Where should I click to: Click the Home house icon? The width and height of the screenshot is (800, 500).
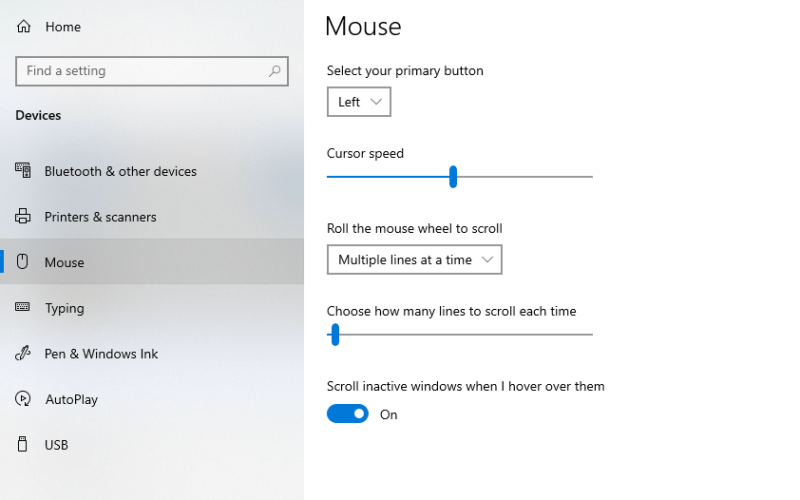coord(23,27)
